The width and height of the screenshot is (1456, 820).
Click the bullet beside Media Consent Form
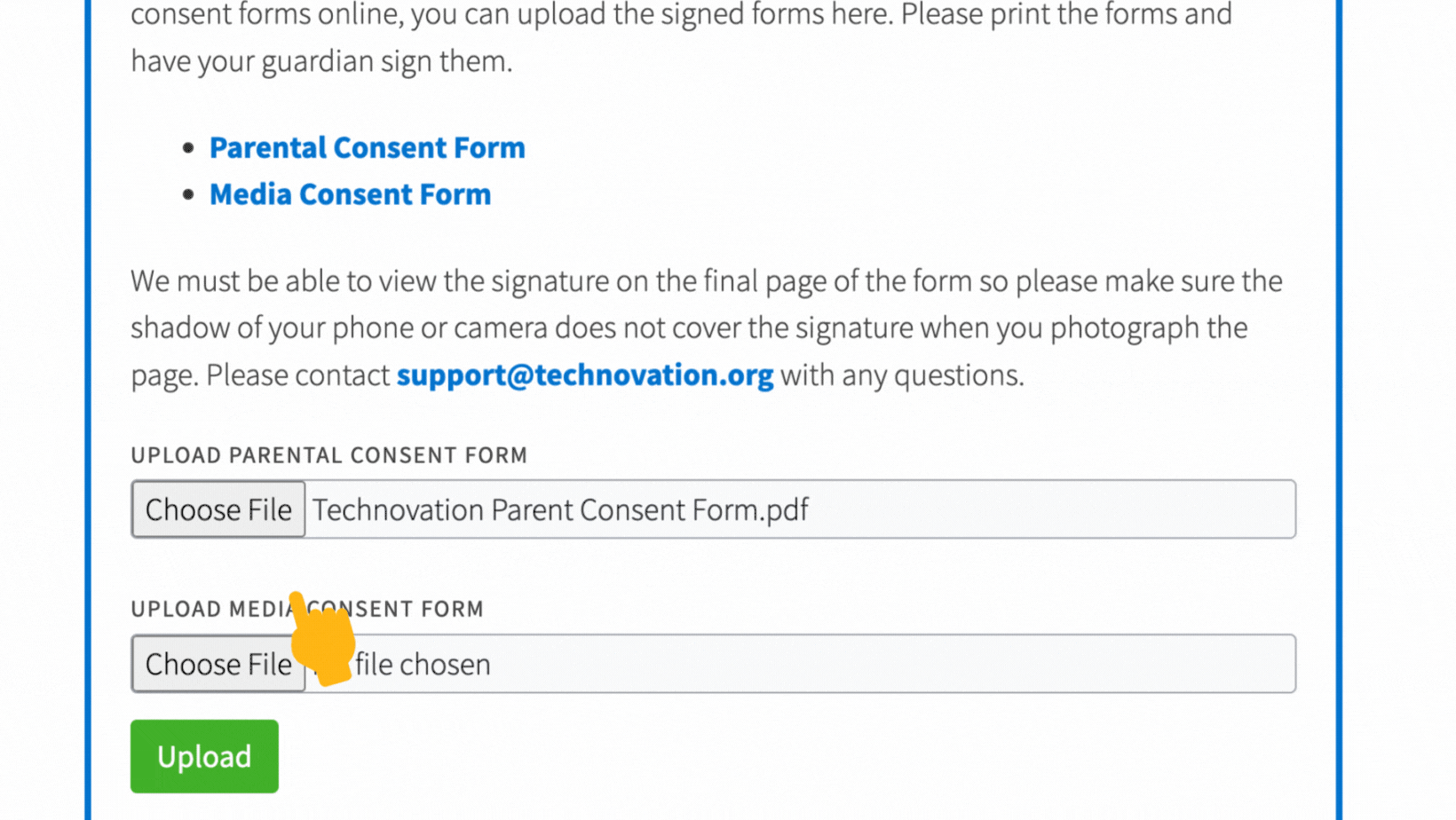click(188, 194)
